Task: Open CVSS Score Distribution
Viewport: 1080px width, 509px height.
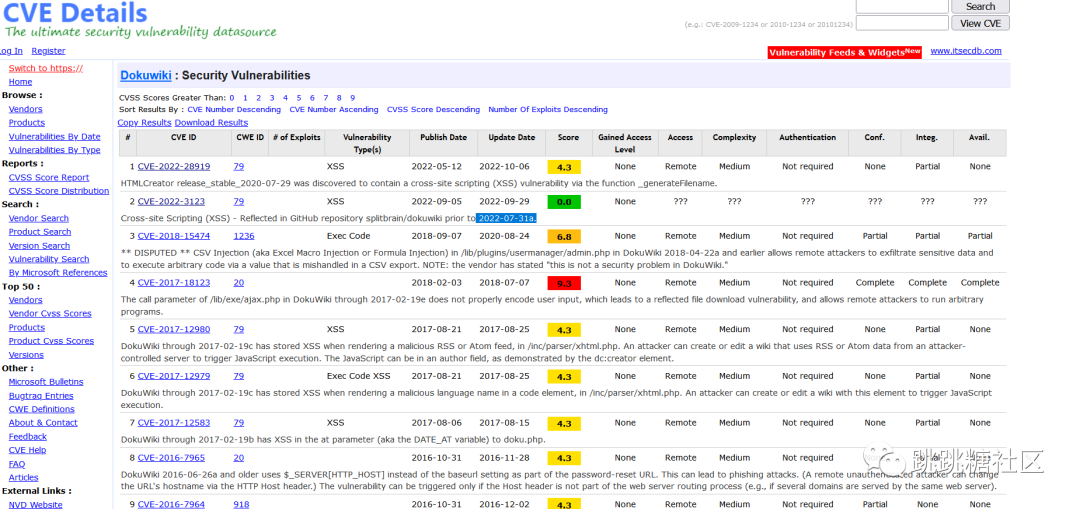Action: pos(59,191)
